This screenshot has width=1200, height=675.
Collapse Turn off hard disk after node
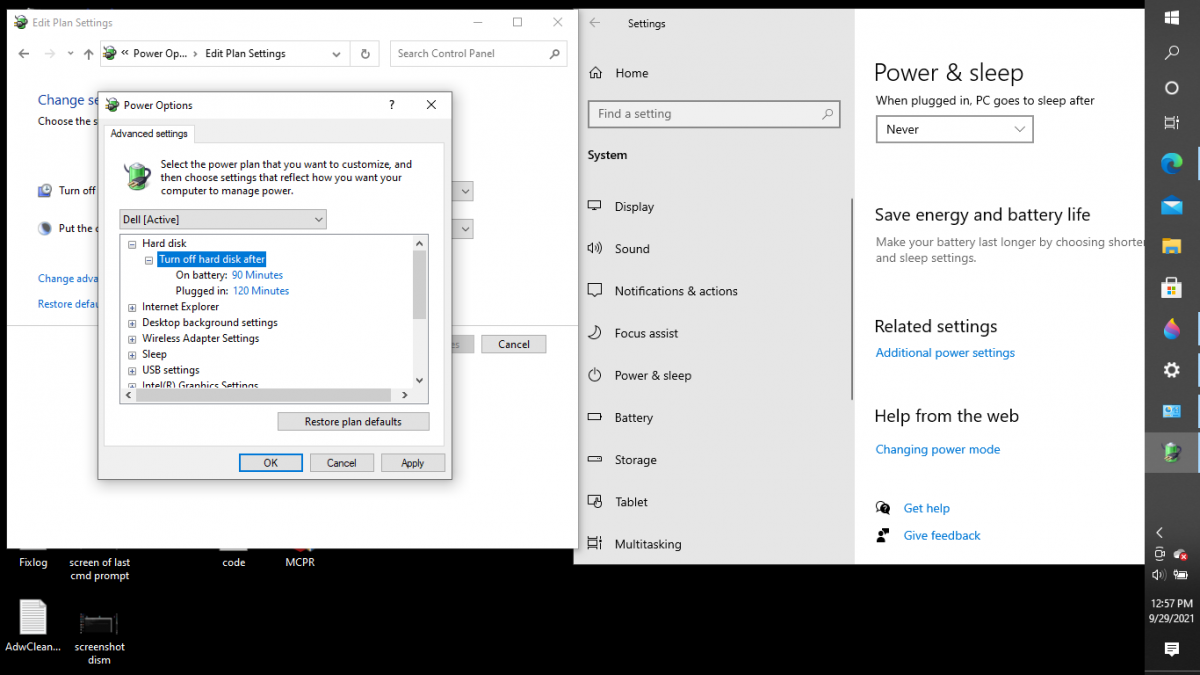(x=149, y=260)
